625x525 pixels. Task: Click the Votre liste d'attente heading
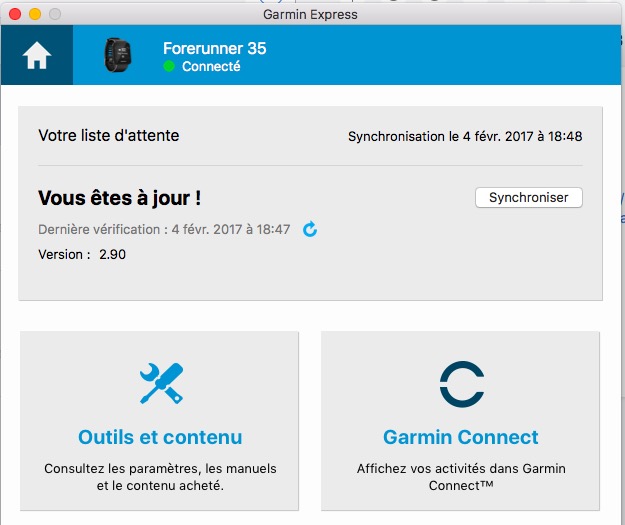(108, 135)
